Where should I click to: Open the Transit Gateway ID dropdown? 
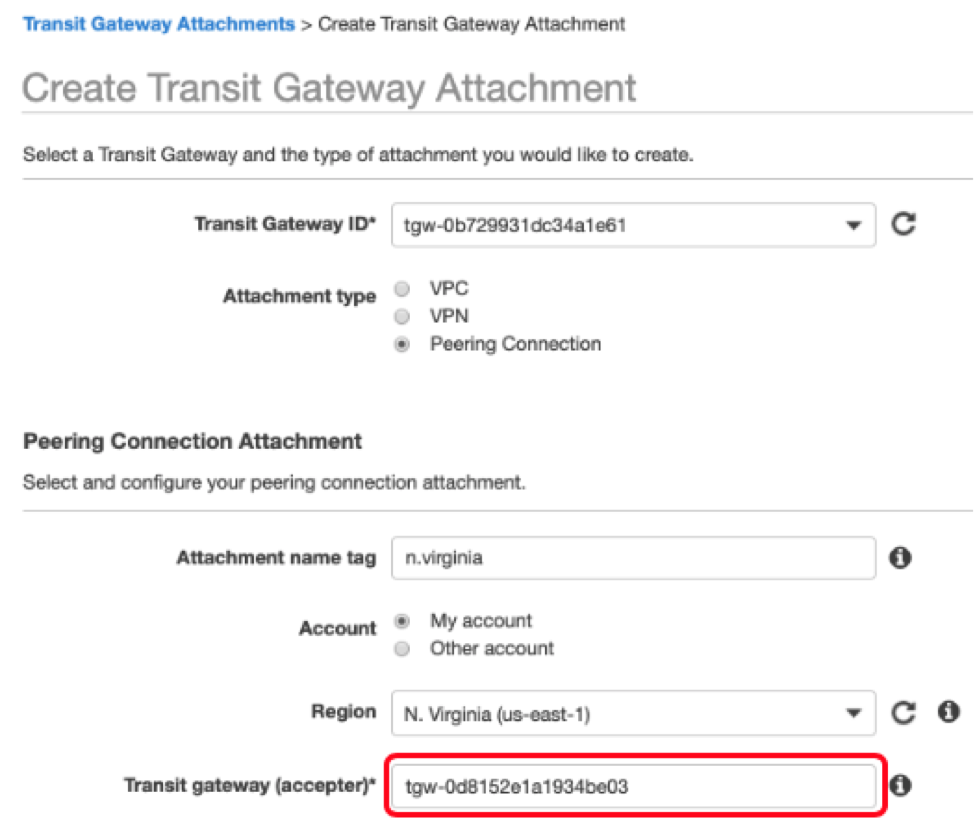click(x=634, y=225)
